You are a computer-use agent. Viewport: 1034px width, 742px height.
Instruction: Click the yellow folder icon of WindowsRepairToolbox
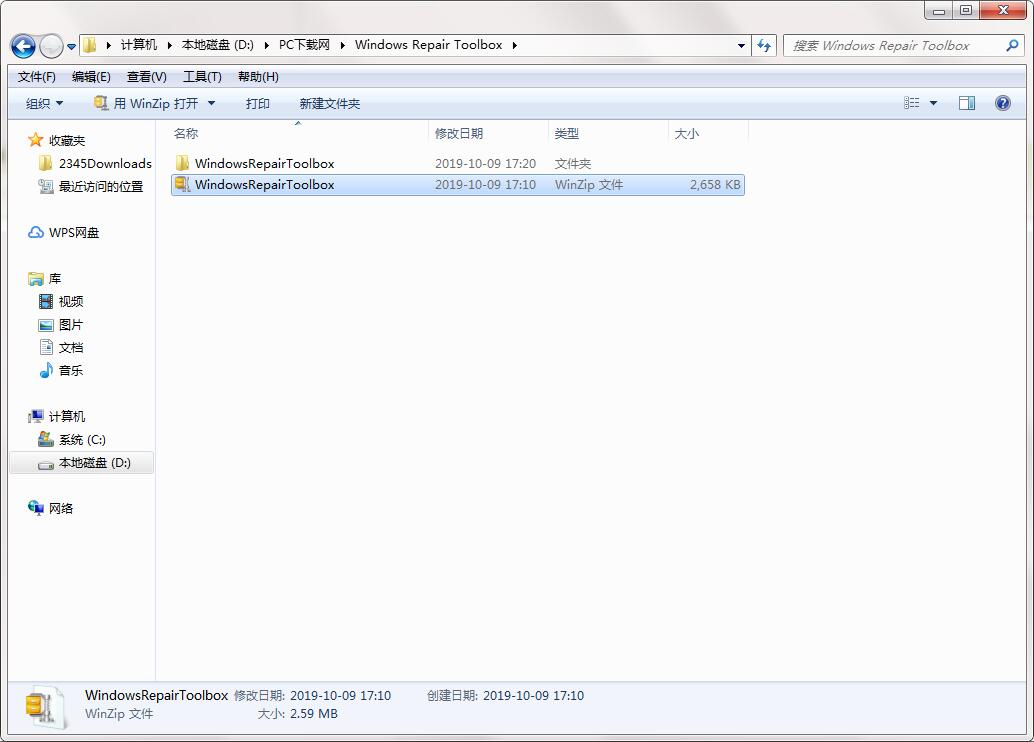[182, 163]
